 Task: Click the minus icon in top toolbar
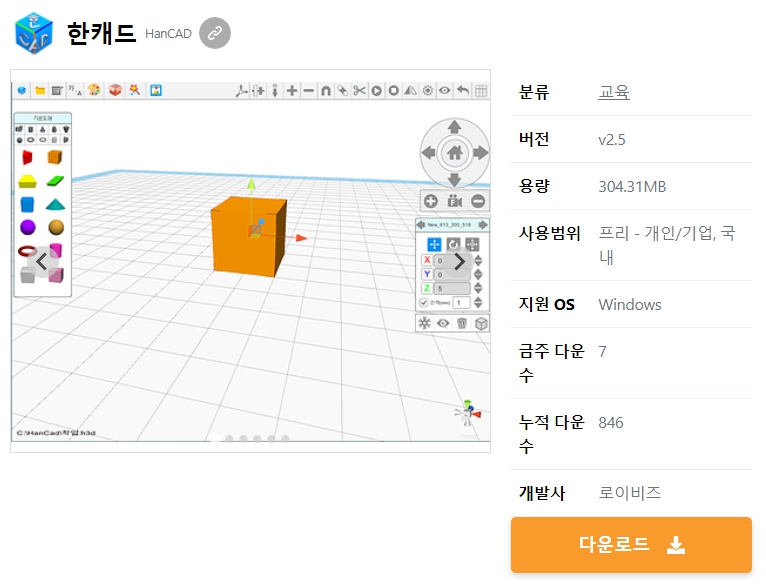[308, 90]
